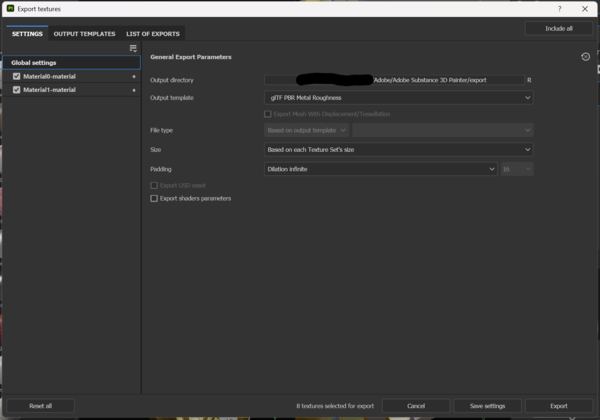This screenshot has width=600, height=420.
Task: Switch to the Output Templates tab
Action: point(84,34)
